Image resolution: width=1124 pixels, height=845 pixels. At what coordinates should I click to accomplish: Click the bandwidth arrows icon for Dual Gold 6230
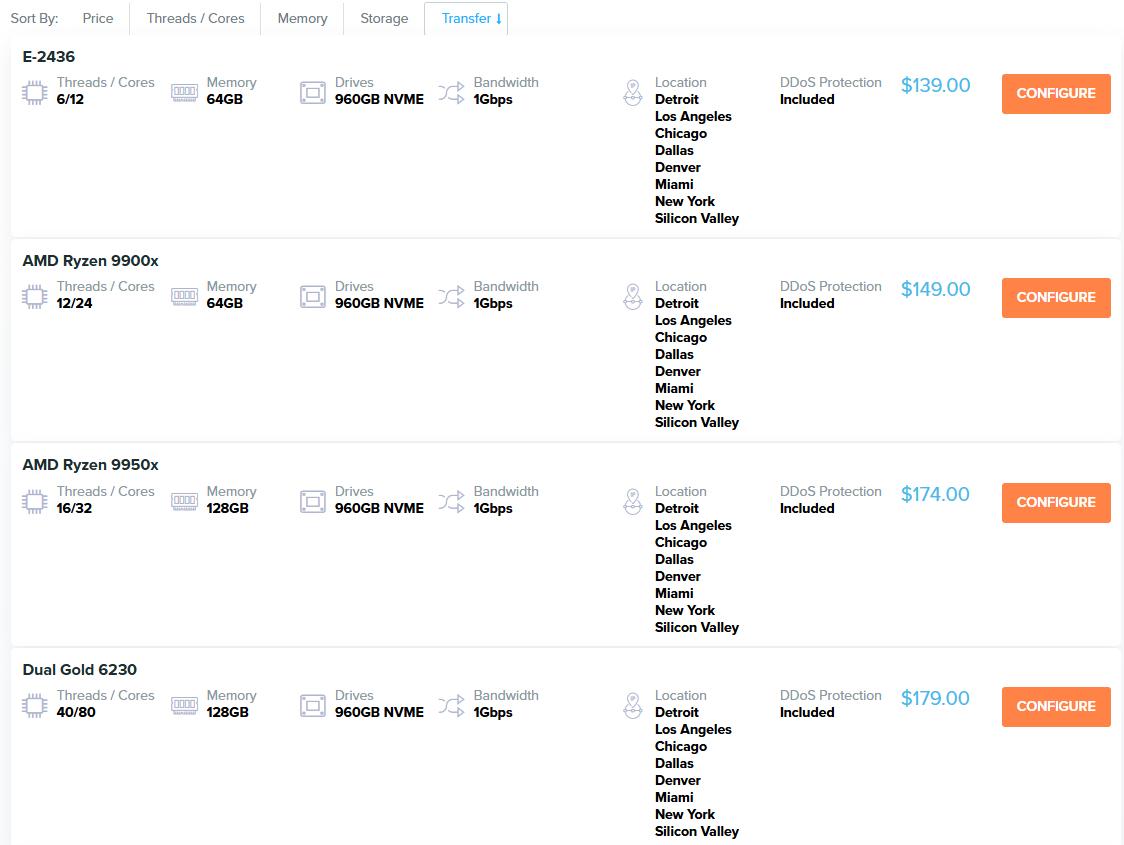(451, 705)
